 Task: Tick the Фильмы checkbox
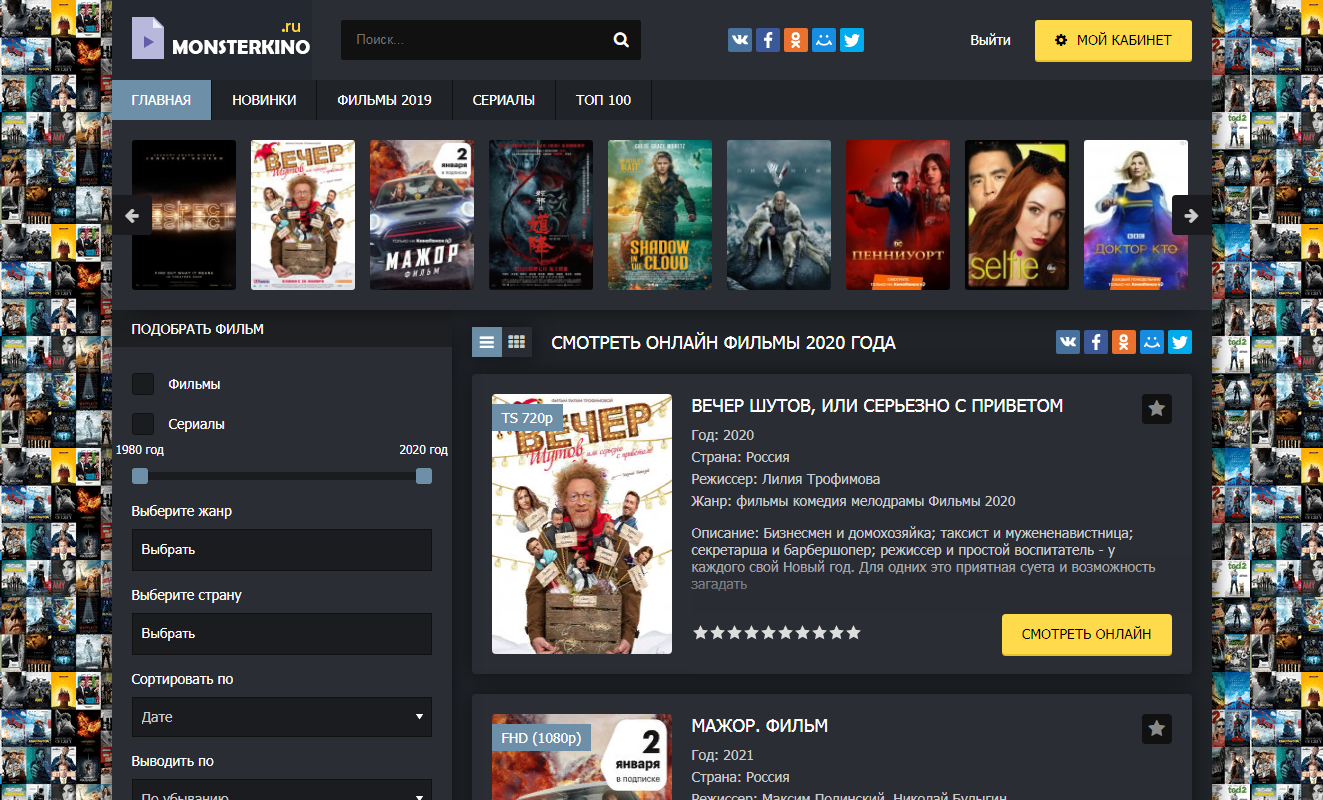pyautogui.click(x=143, y=384)
